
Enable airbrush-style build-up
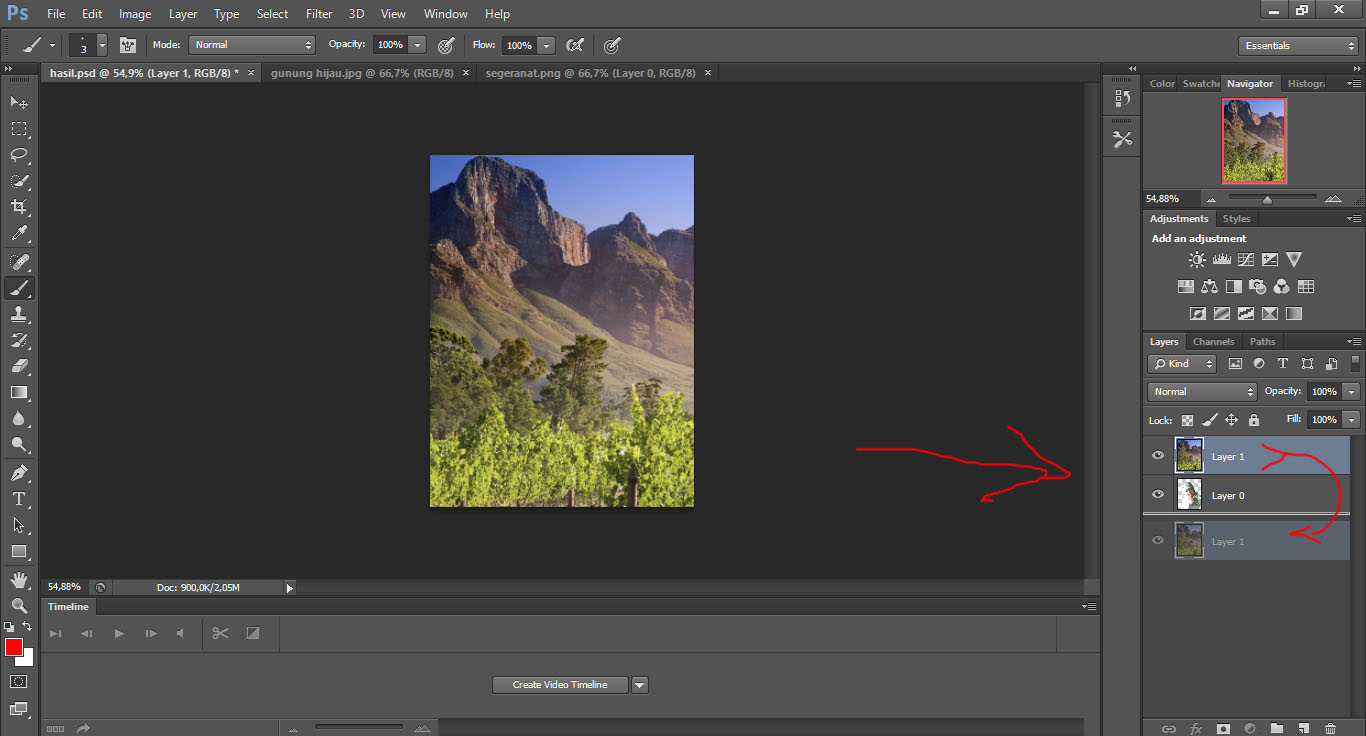[x=575, y=45]
